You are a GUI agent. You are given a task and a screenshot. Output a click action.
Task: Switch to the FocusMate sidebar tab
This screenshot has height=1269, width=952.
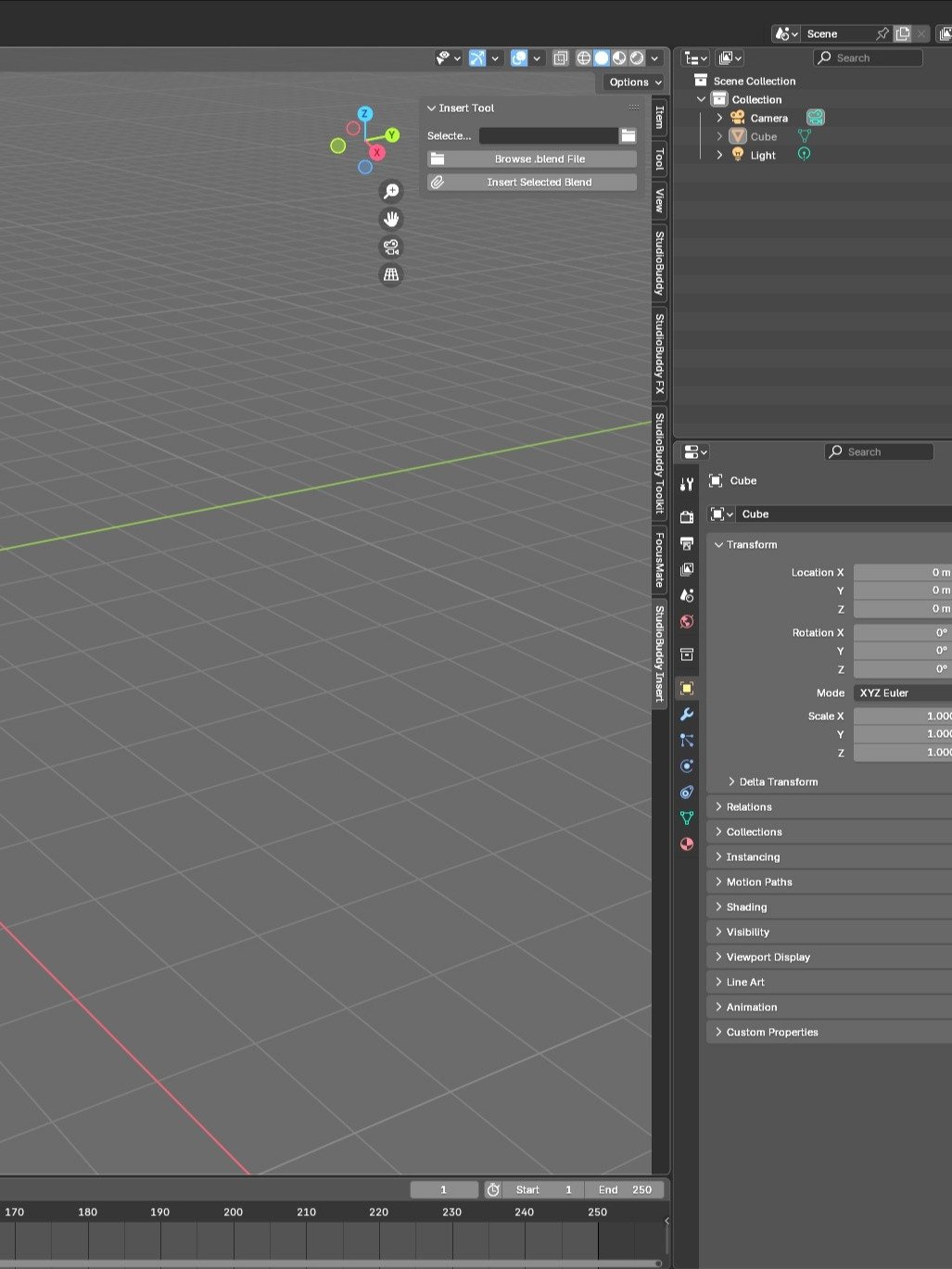[x=659, y=560]
